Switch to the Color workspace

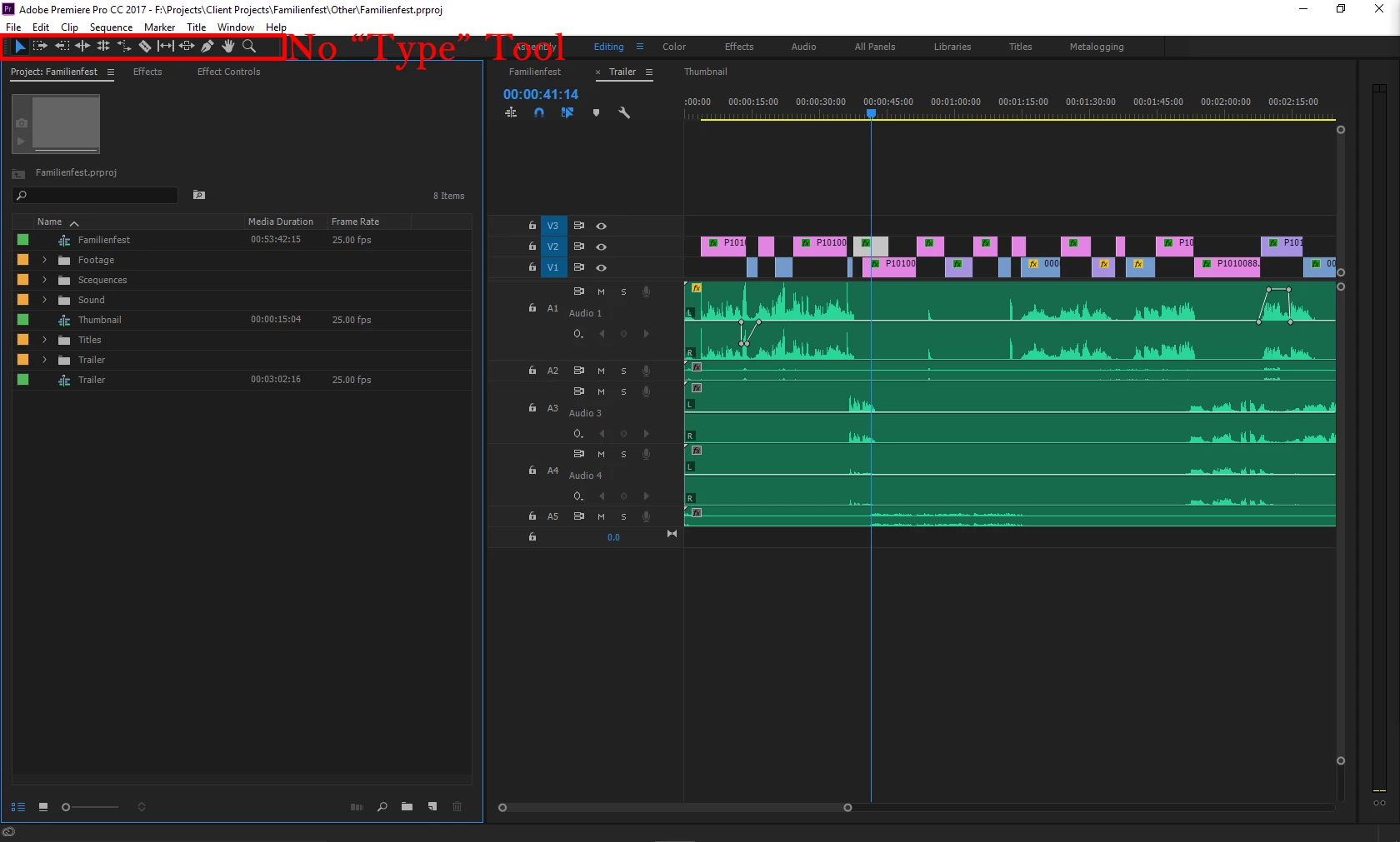pos(674,47)
